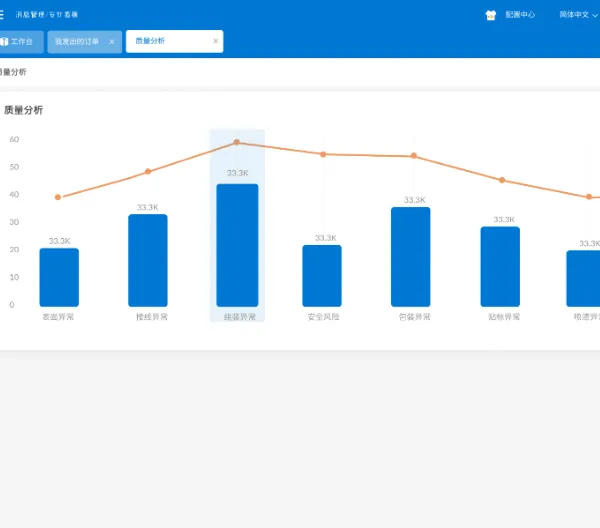Click the 消息管理 breadcrumb in header
600x528 pixels.
30,15
